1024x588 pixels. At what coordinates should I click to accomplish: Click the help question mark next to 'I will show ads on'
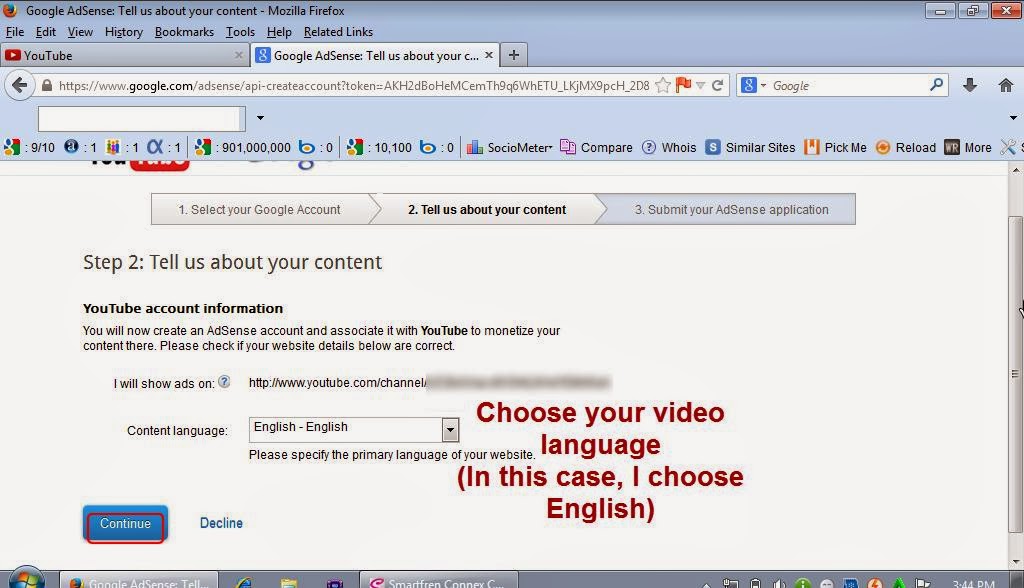click(224, 382)
